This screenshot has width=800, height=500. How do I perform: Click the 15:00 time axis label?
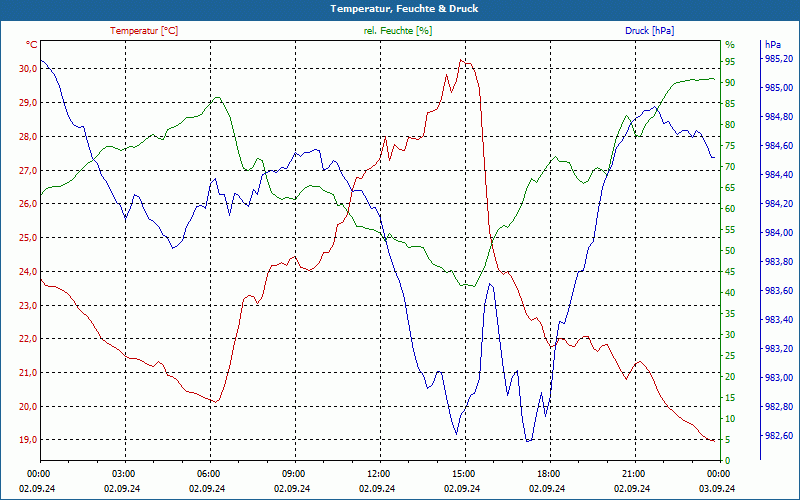(x=463, y=474)
